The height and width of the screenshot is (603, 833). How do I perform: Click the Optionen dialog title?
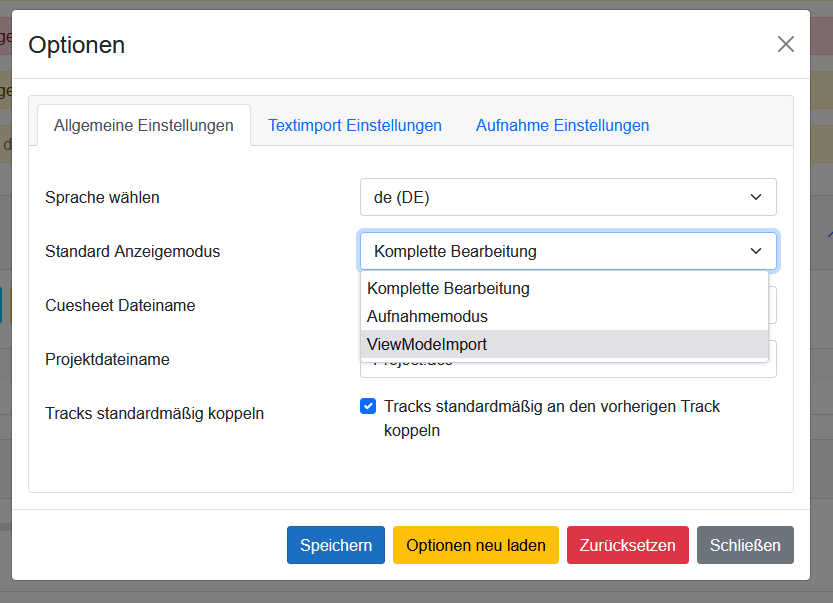[x=76, y=45]
